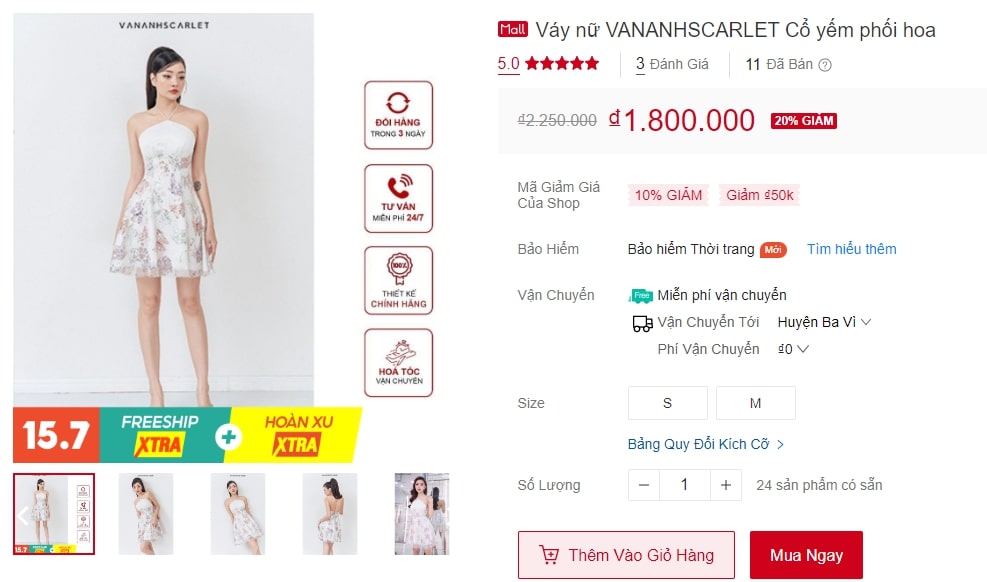Decrease quantity with the minus button
987x582 pixels.
coord(643,485)
